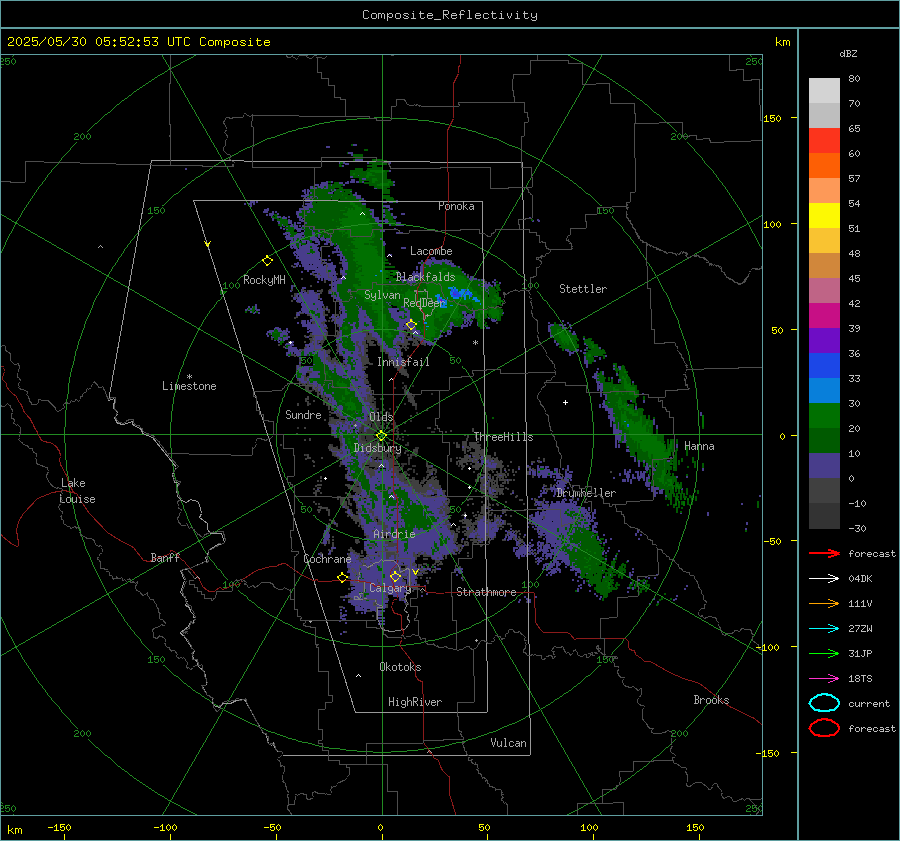Screen dimensions: 900x841
Task: Click the yellow diamond at radar center near Olds
Action: 381,436
